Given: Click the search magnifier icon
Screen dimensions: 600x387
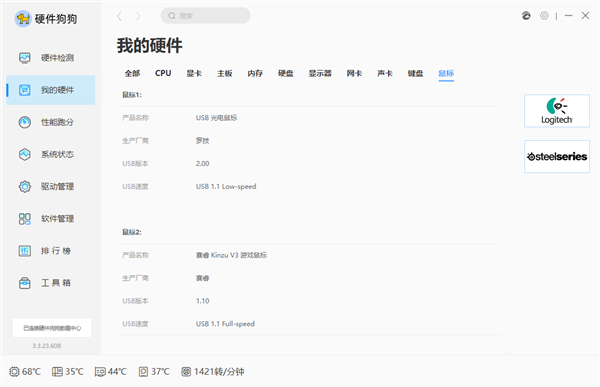Looking at the screenshot, I should [x=172, y=16].
